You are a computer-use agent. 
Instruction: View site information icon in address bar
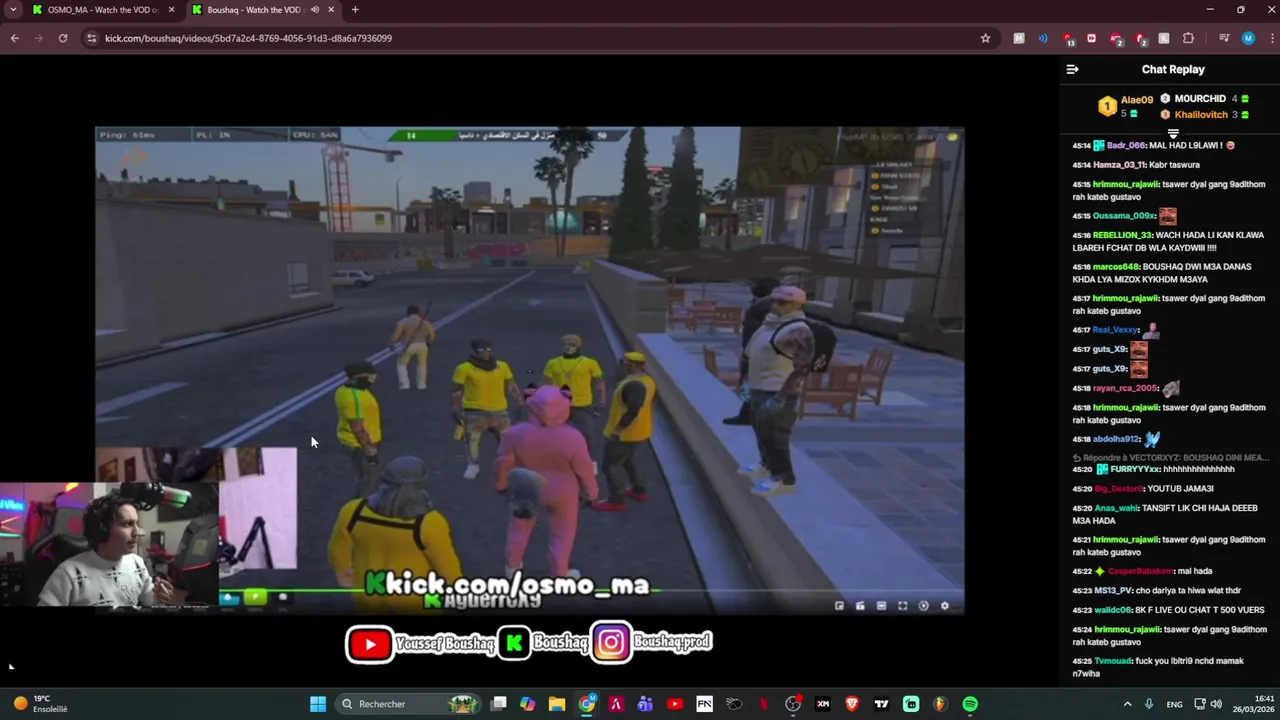(x=91, y=38)
